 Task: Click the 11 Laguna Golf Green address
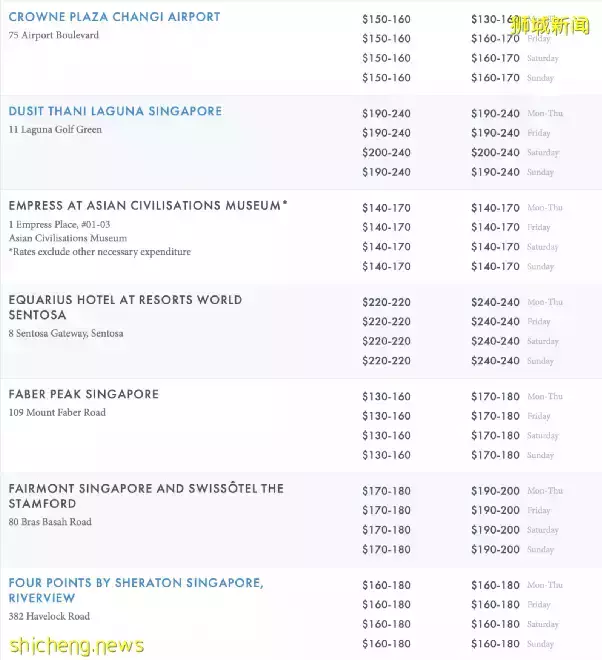point(55,130)
